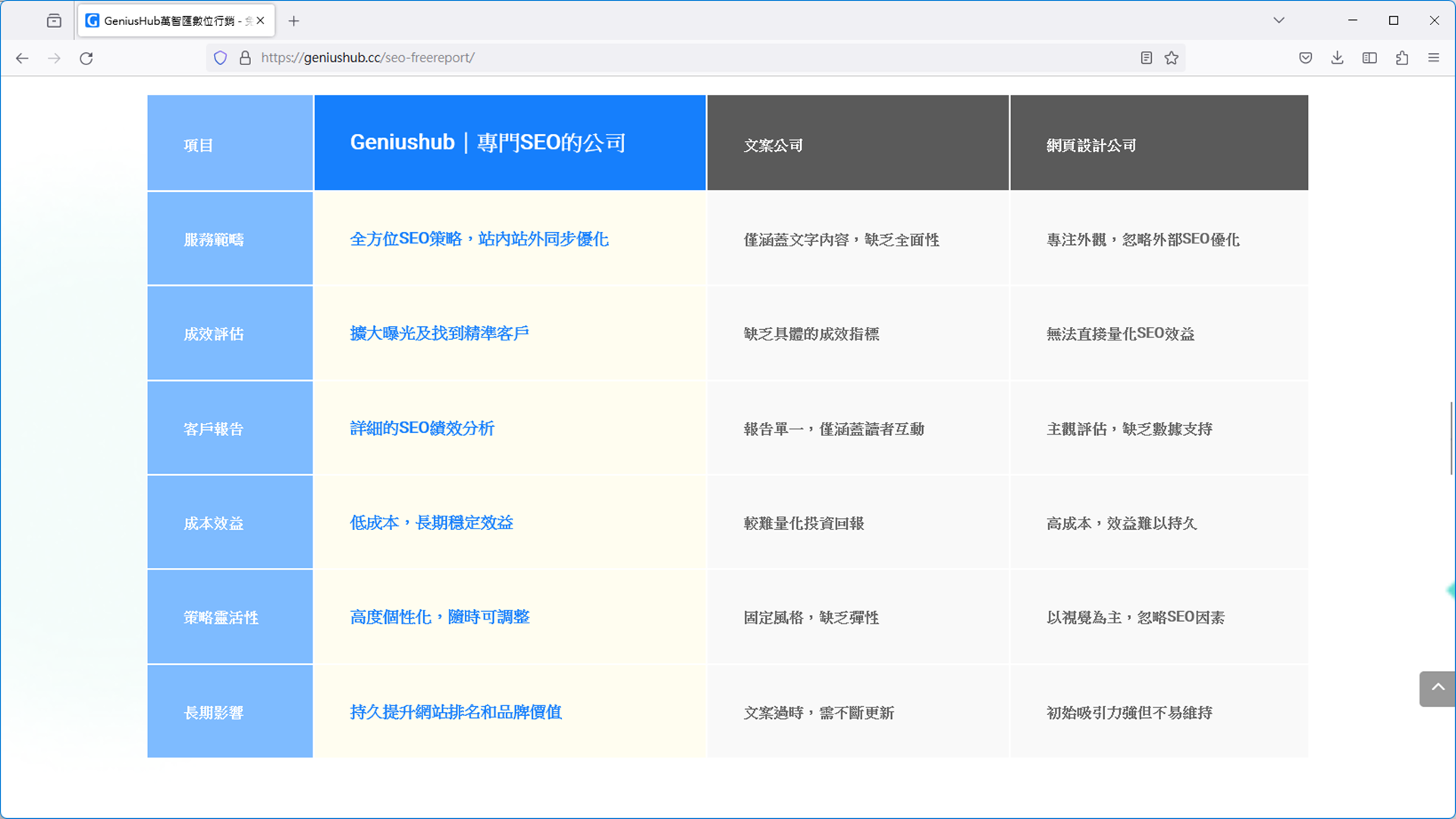Open tracking protection shield icon
Viewport: 1456px width, 819px height.
point(220,58)
